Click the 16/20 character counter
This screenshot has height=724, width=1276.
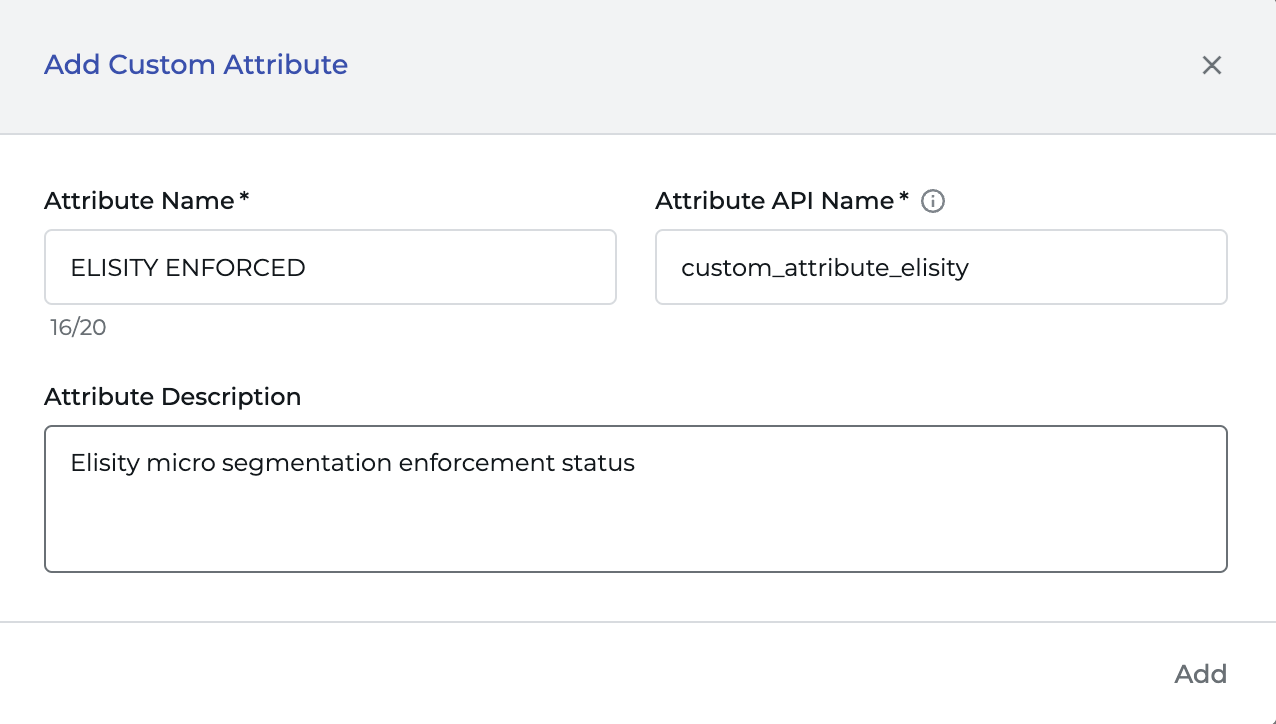coord(78,328)
